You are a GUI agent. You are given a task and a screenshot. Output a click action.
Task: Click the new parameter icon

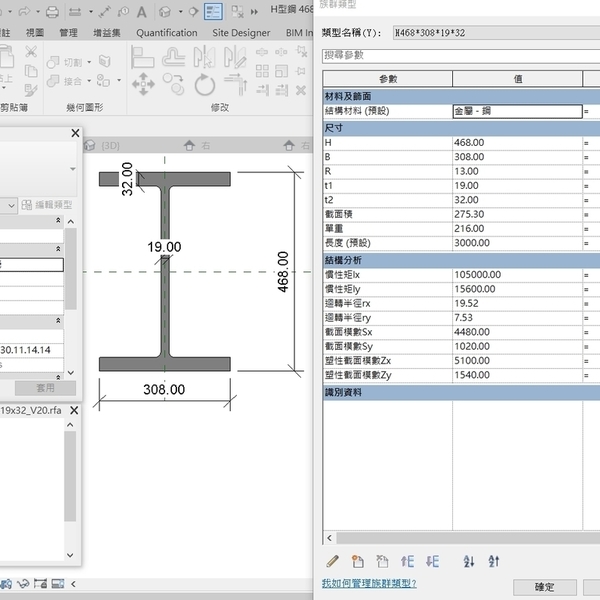point(357,562)
